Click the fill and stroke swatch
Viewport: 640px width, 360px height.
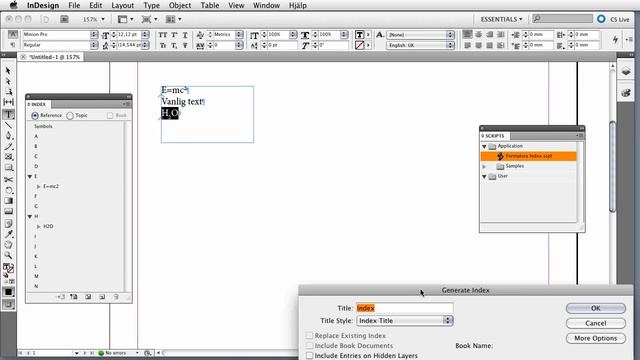pyautogui.click(x=9, y=268)
